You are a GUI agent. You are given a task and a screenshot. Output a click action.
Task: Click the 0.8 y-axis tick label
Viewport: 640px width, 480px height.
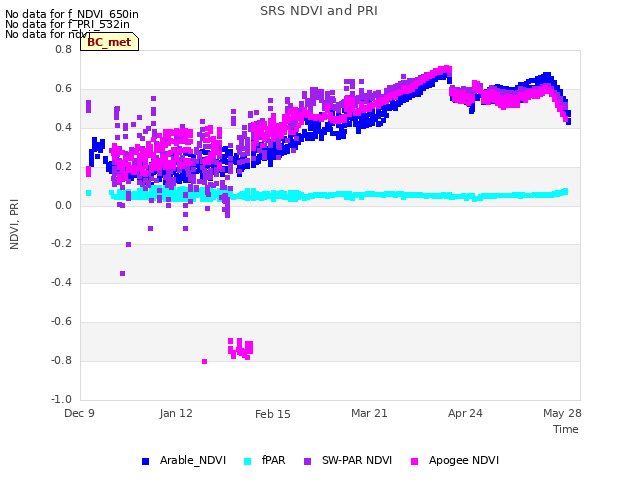tap(63, 49)
